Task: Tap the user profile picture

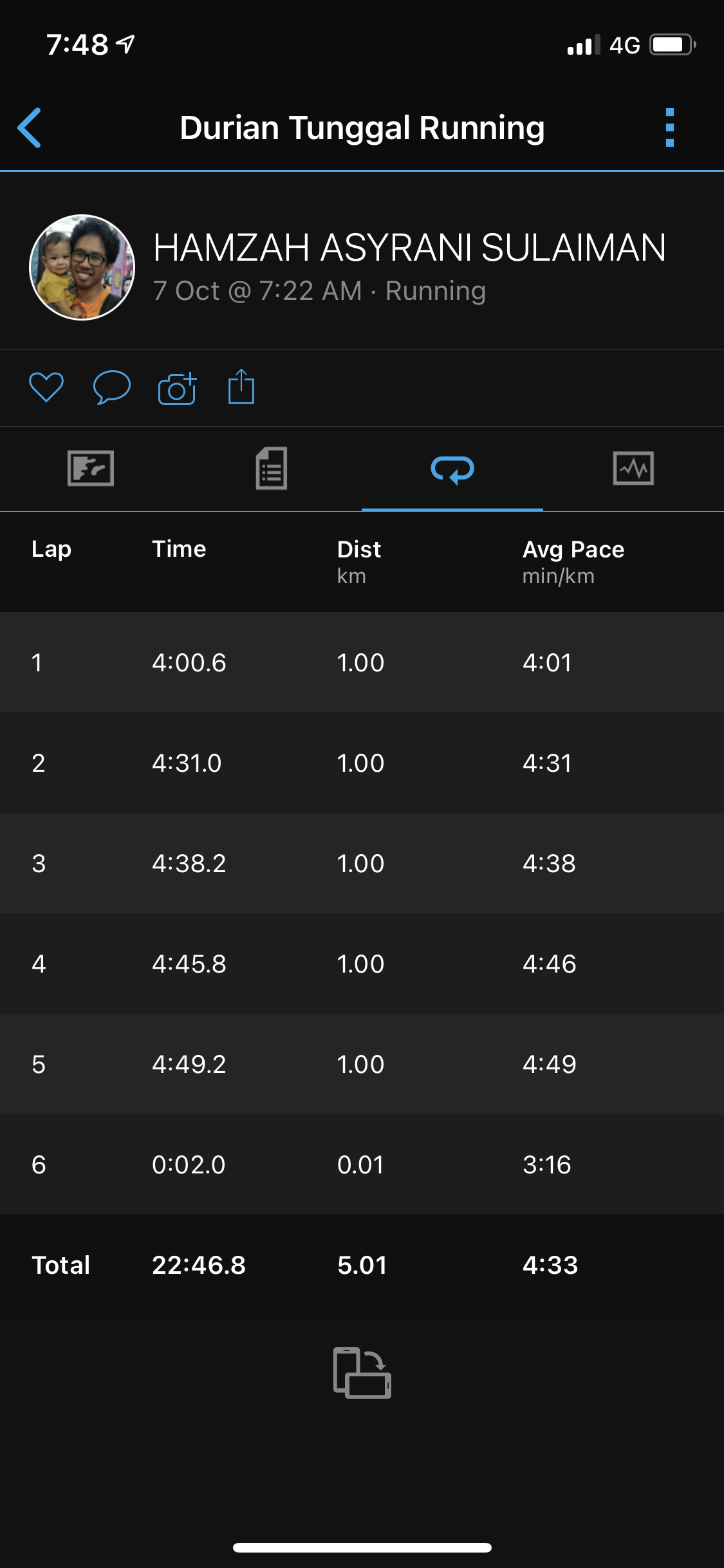Action: click(82, 267)
